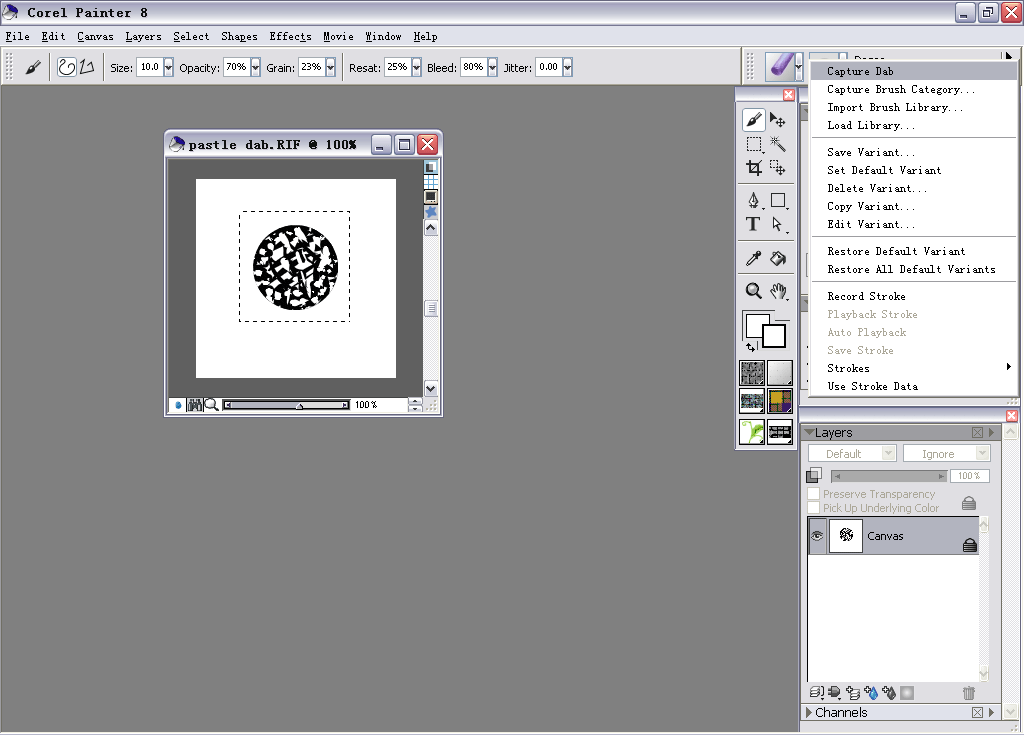Toggle the grid in document window
This screenshot has height=736, width=1024.
(431, 182)
